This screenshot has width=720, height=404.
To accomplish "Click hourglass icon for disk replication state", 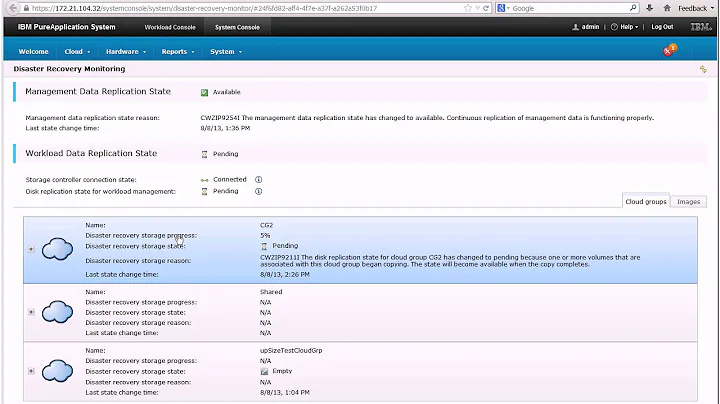I will 204,191.
